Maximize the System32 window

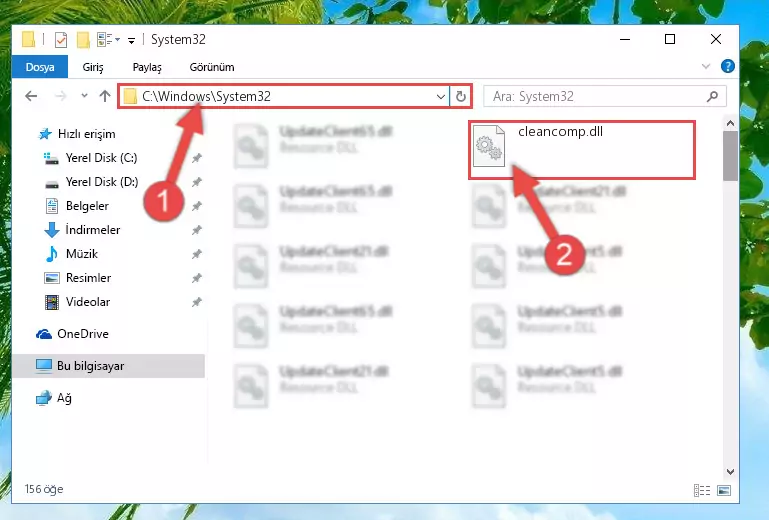tap(670, 39)
